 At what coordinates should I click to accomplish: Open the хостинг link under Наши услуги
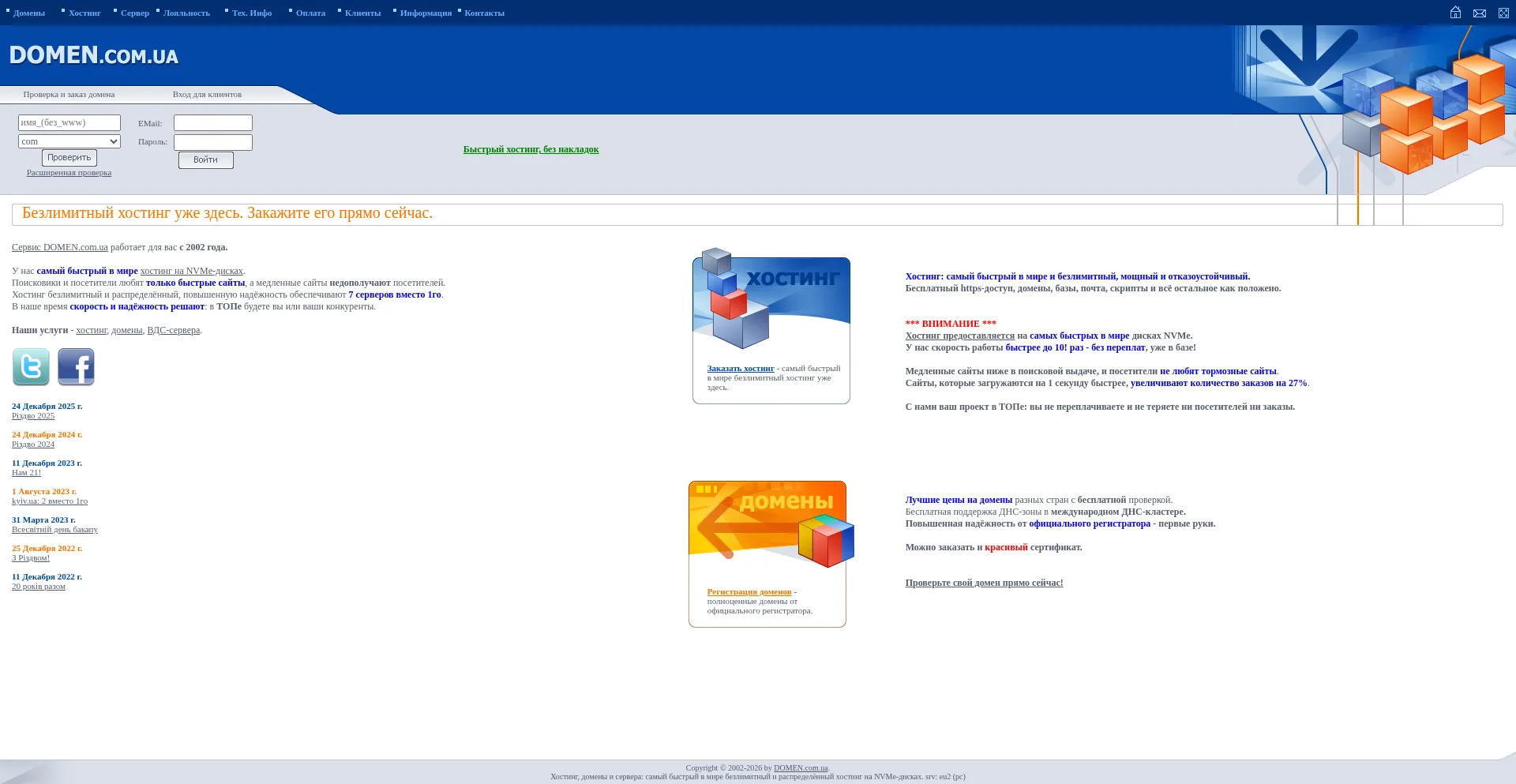(92, 330)
